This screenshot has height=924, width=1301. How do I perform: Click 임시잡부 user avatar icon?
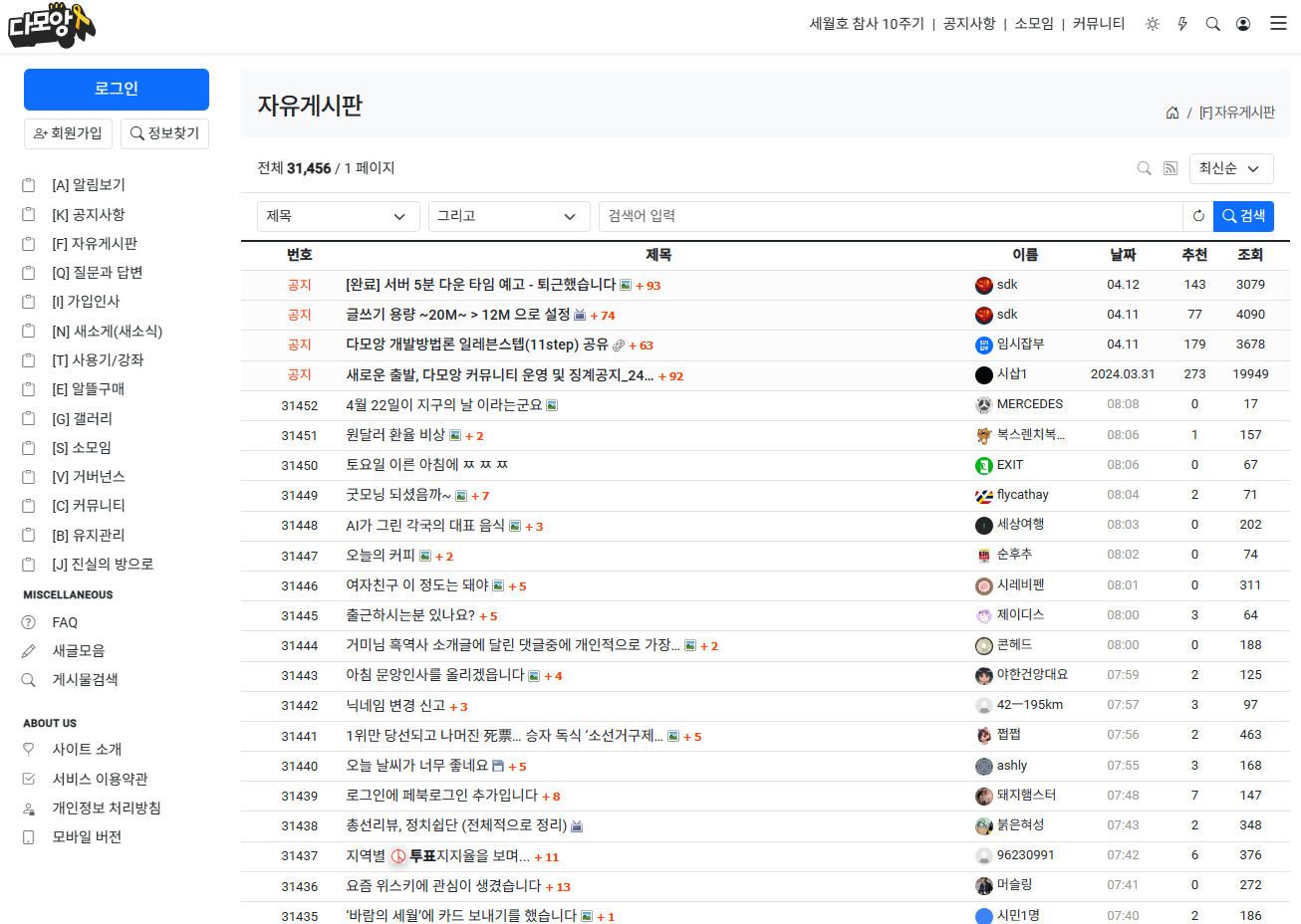[984, 346]
